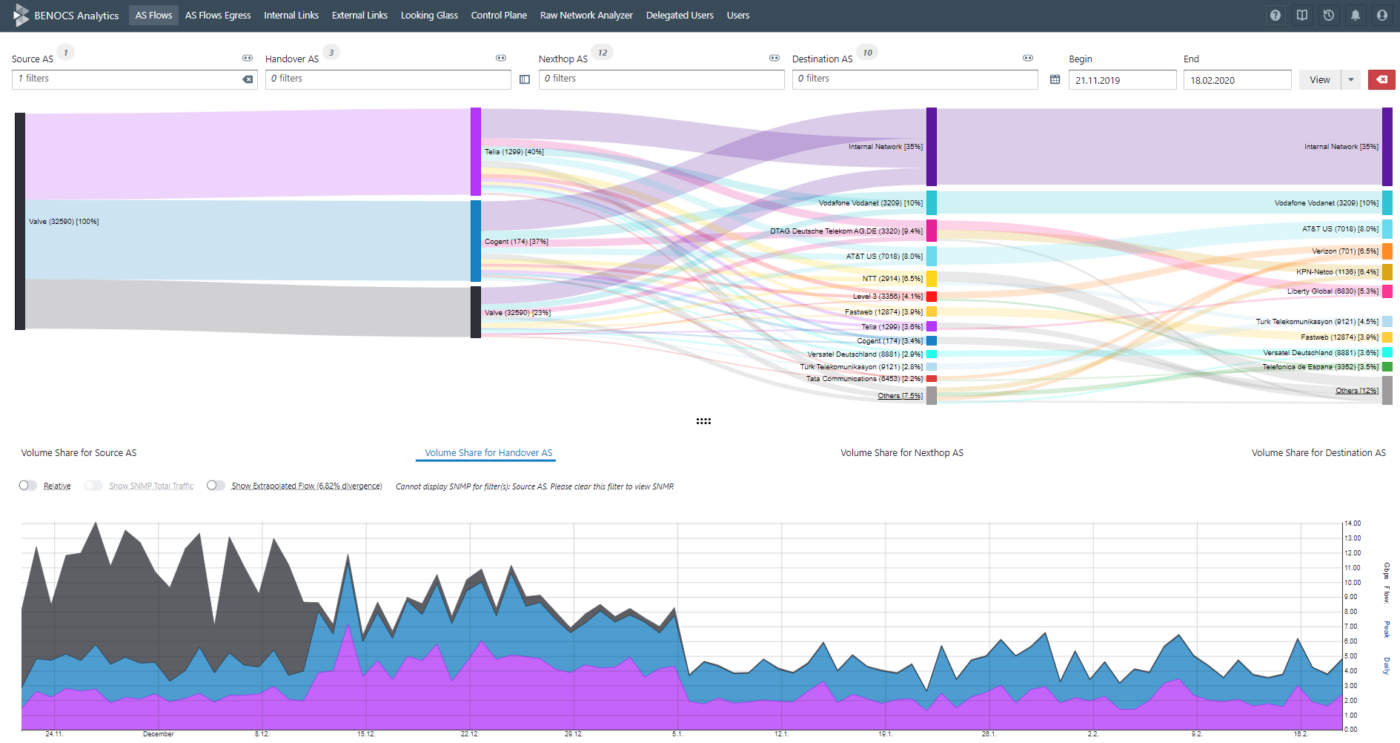1400x743 pixels.
Task: Click Tata Communications (6453) nexthop label
Action: tap(864, 378)
